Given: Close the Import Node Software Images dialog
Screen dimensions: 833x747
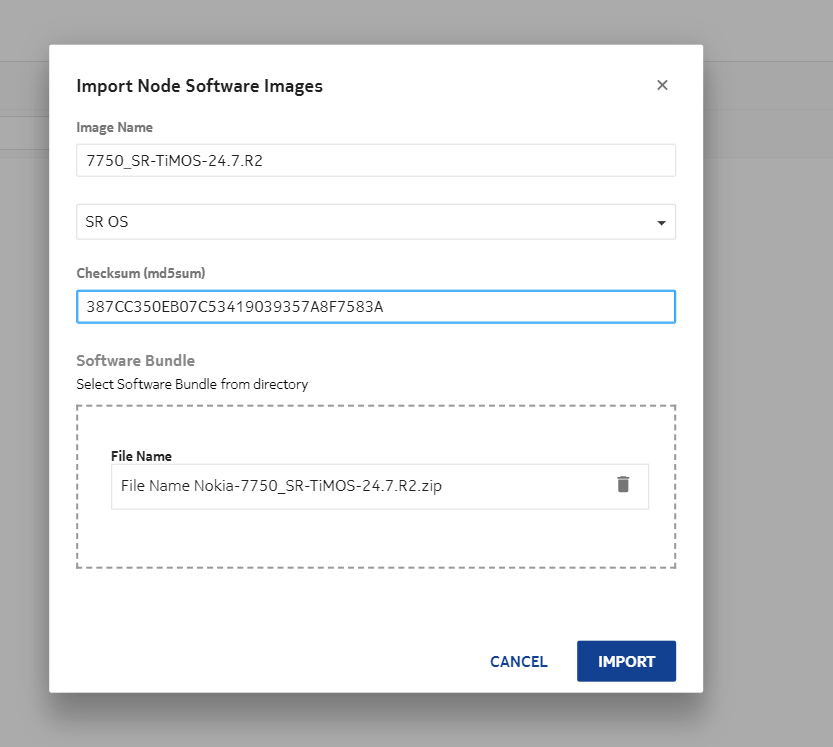Looking at the screenshot, I should (x=662, y=85).
